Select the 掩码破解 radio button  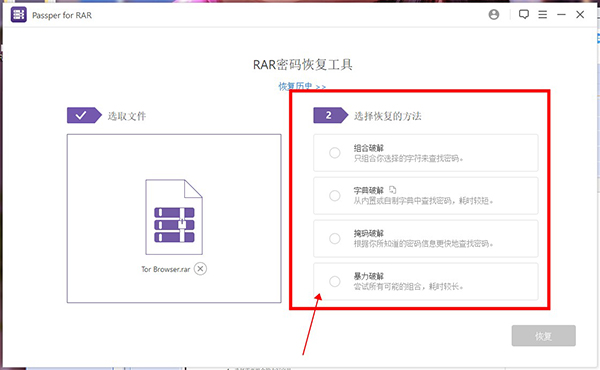pos(335,238)
